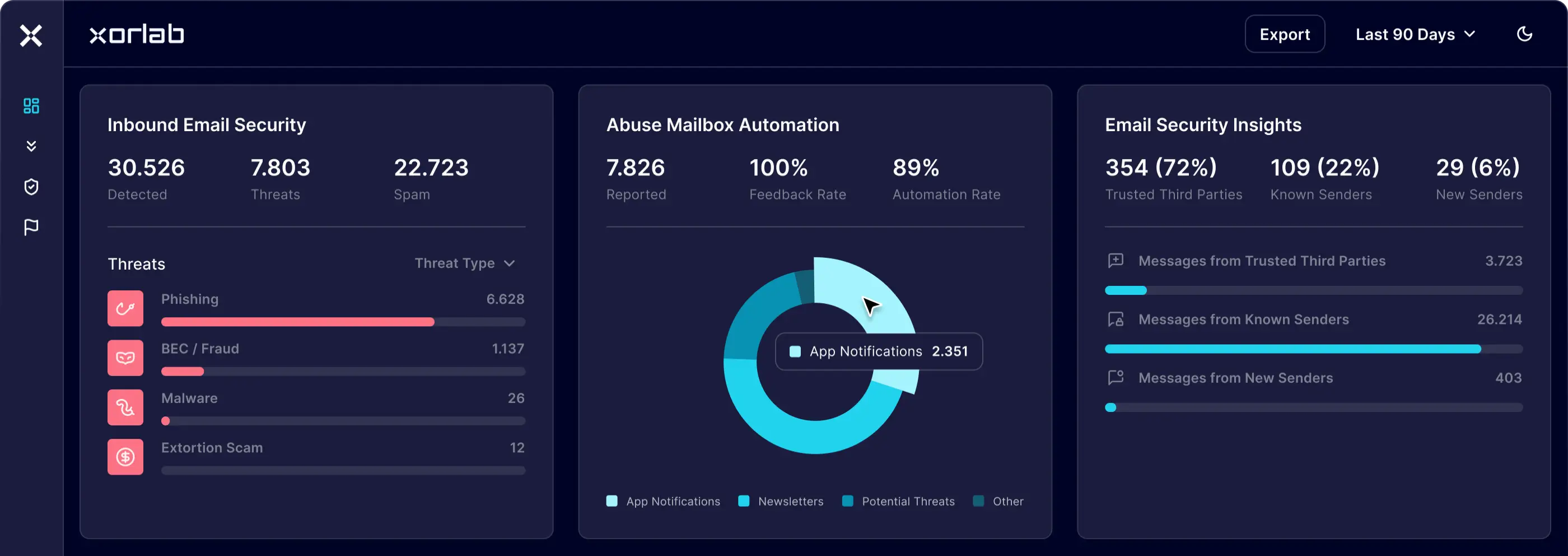The height and width of the screenshot is (556, 1568).
Task: Select the Extortion Scam dollar icon
Action: (x=125, y=457)
